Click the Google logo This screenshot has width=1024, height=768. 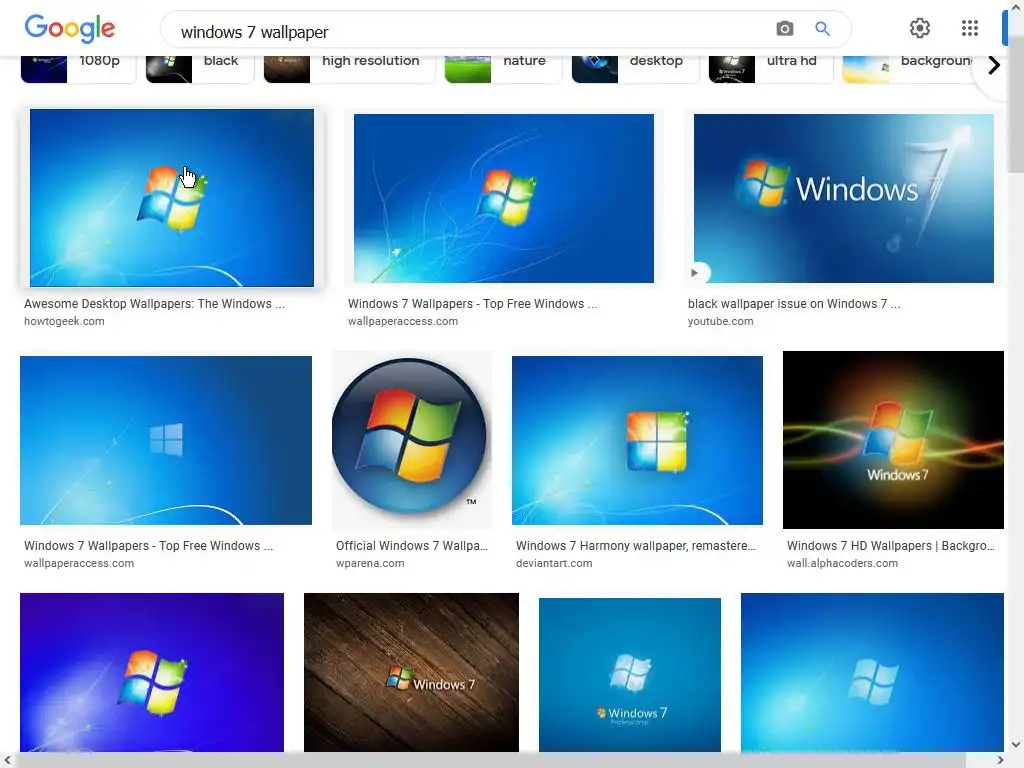70,29
